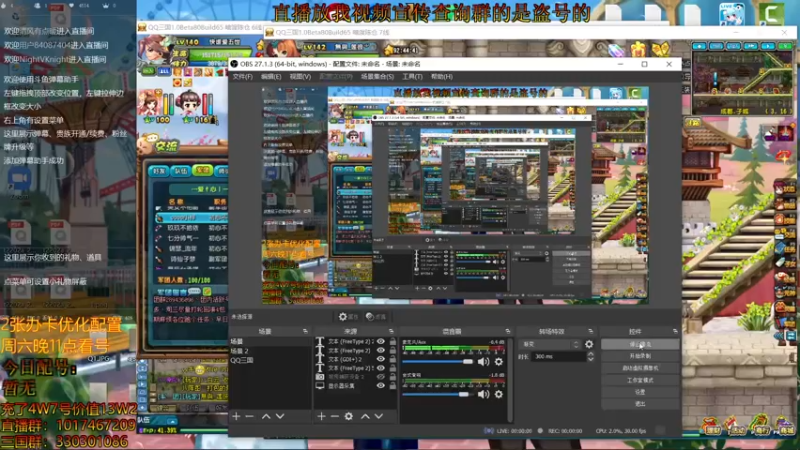Viewport: 800px width, 450px height.
Task: Click the 商行 icon in QQ三国 game
Action: pyautogui.click(x=761, y=426)
